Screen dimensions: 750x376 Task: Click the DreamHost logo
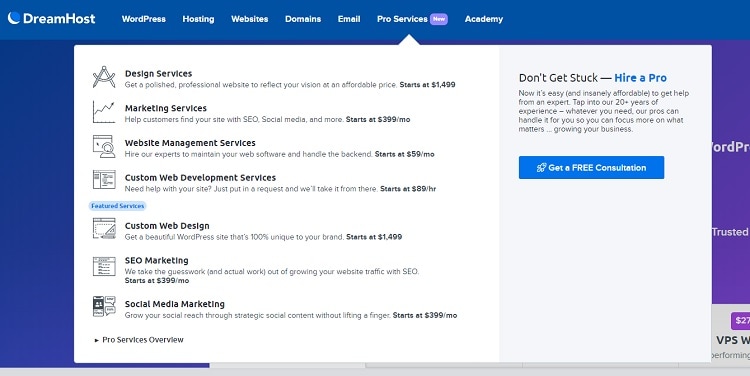pyautogui.click(x=52, y=19)
